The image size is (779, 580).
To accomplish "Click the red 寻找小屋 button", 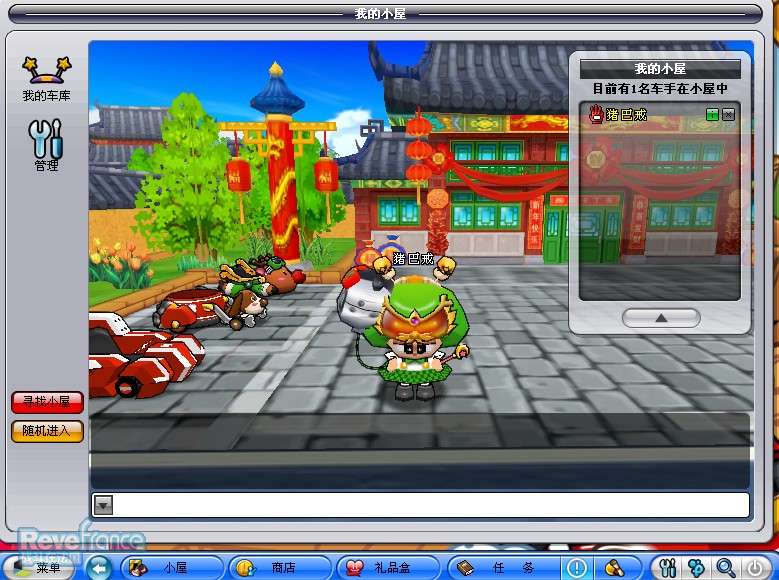I will [x=47, y=402].
